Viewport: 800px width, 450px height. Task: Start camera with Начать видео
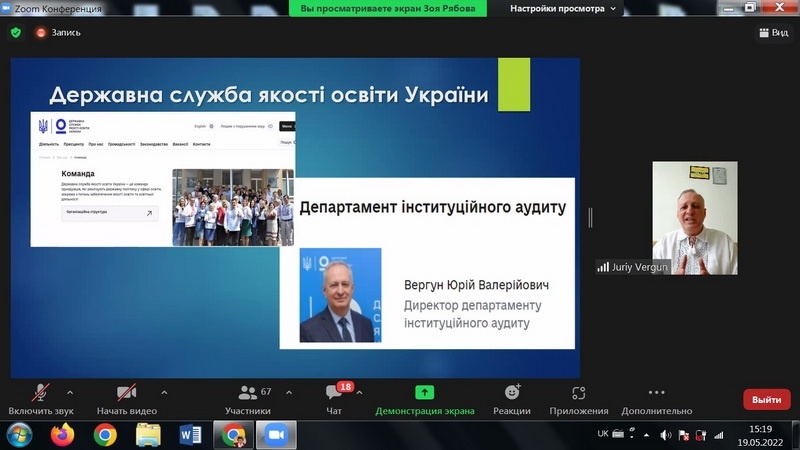[x=127, y=399]
